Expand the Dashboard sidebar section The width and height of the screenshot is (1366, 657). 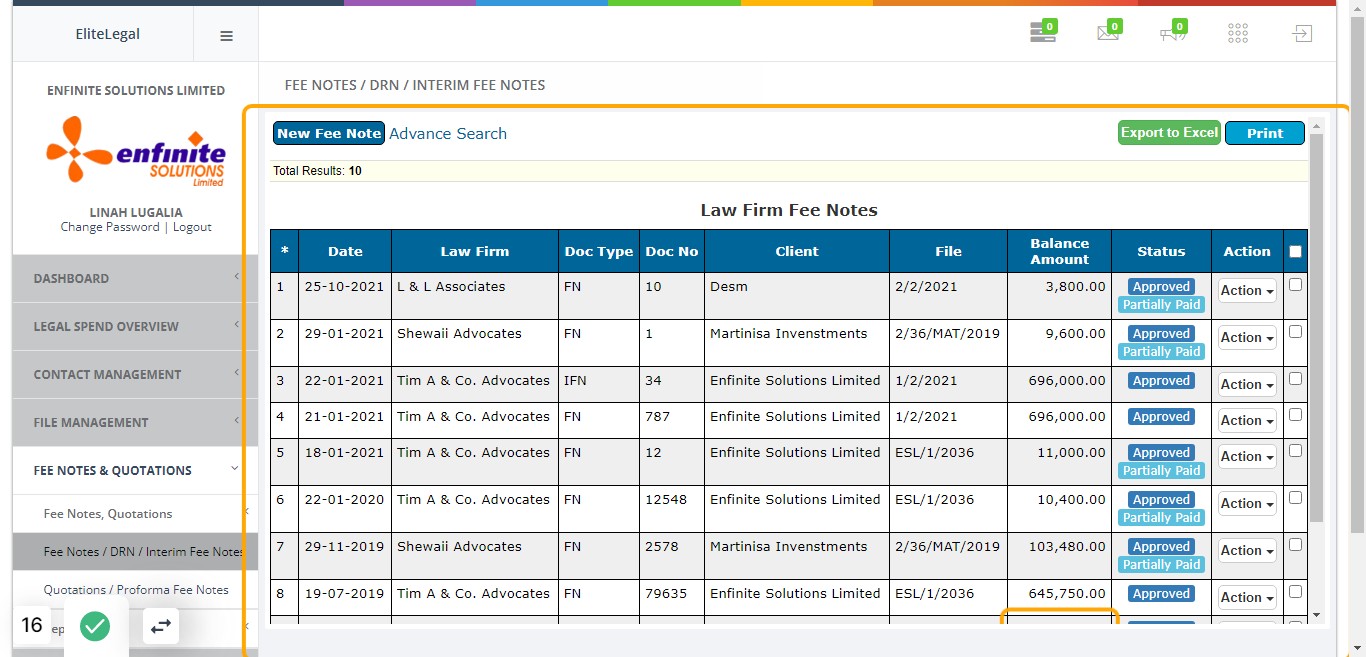pos(135,278)
